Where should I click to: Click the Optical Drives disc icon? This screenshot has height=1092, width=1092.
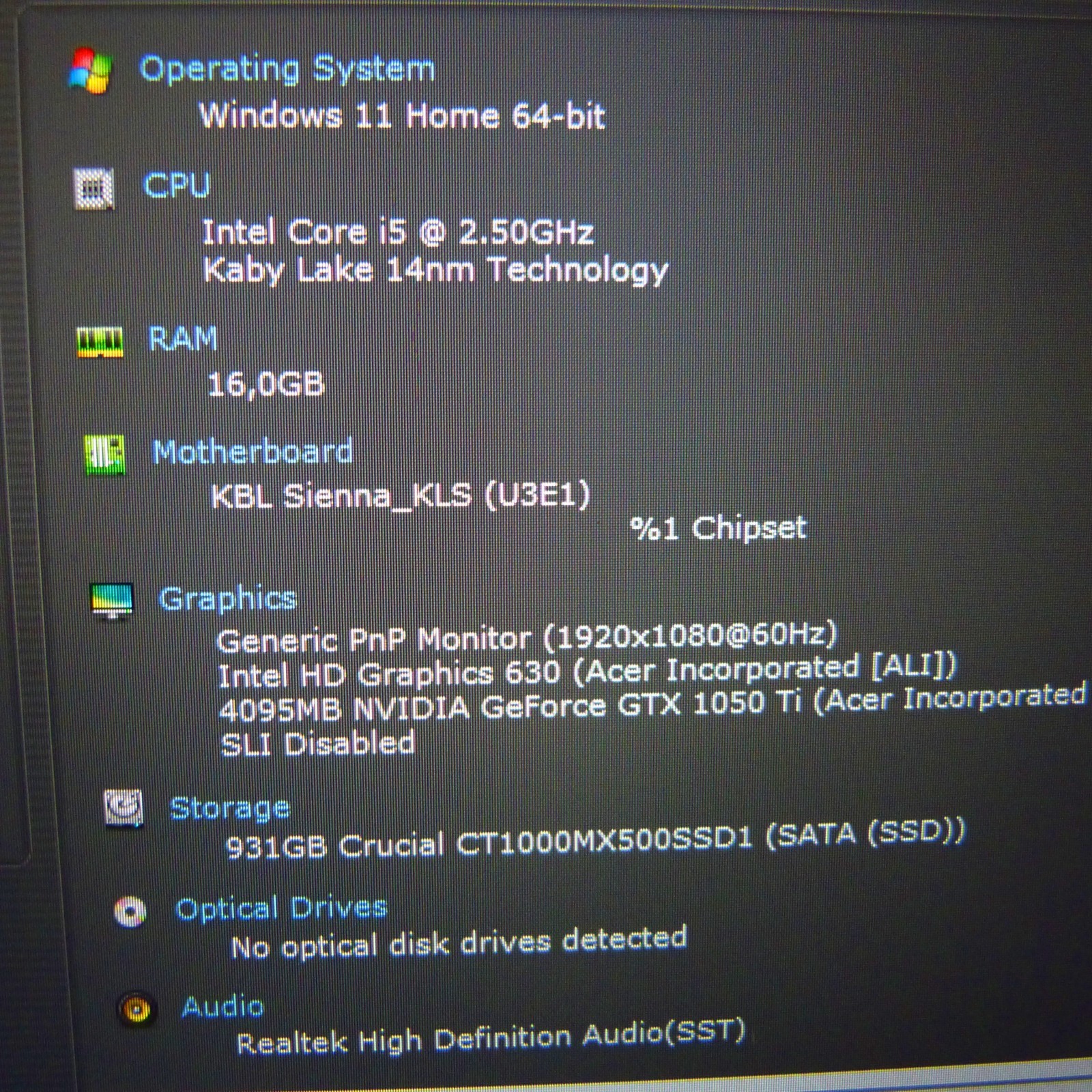pyautogui.click(x=130, y=911)
